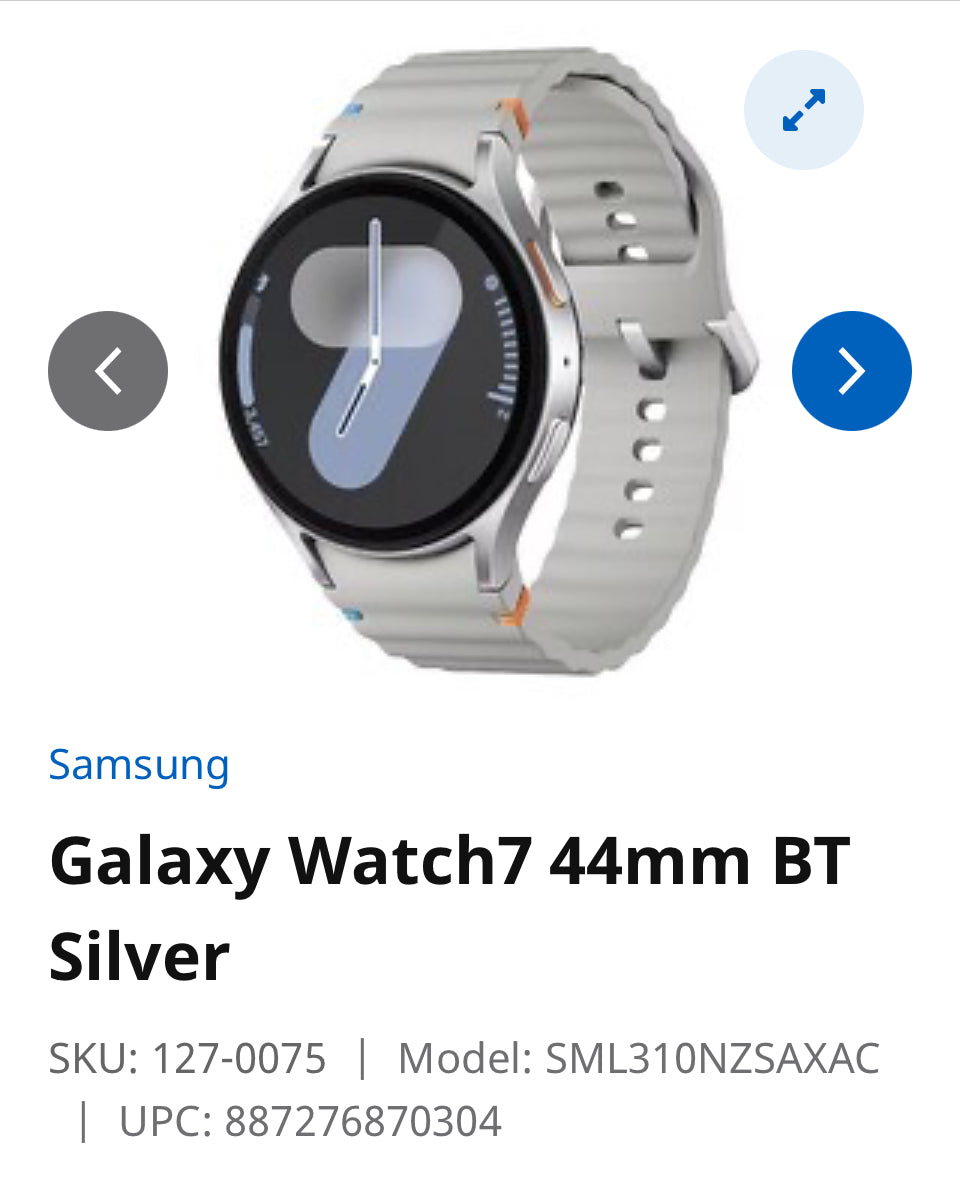
Task: Open the Samsung brand link
Action: pos(139,765)
